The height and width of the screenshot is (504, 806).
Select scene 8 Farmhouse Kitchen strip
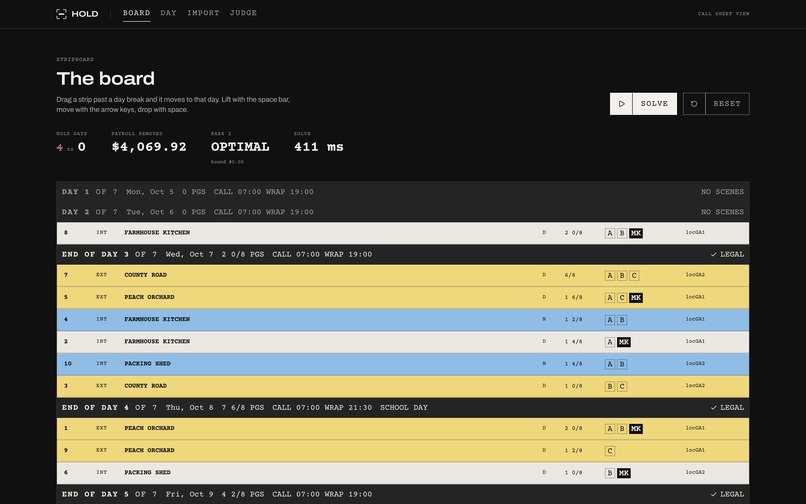pos(402,233)
